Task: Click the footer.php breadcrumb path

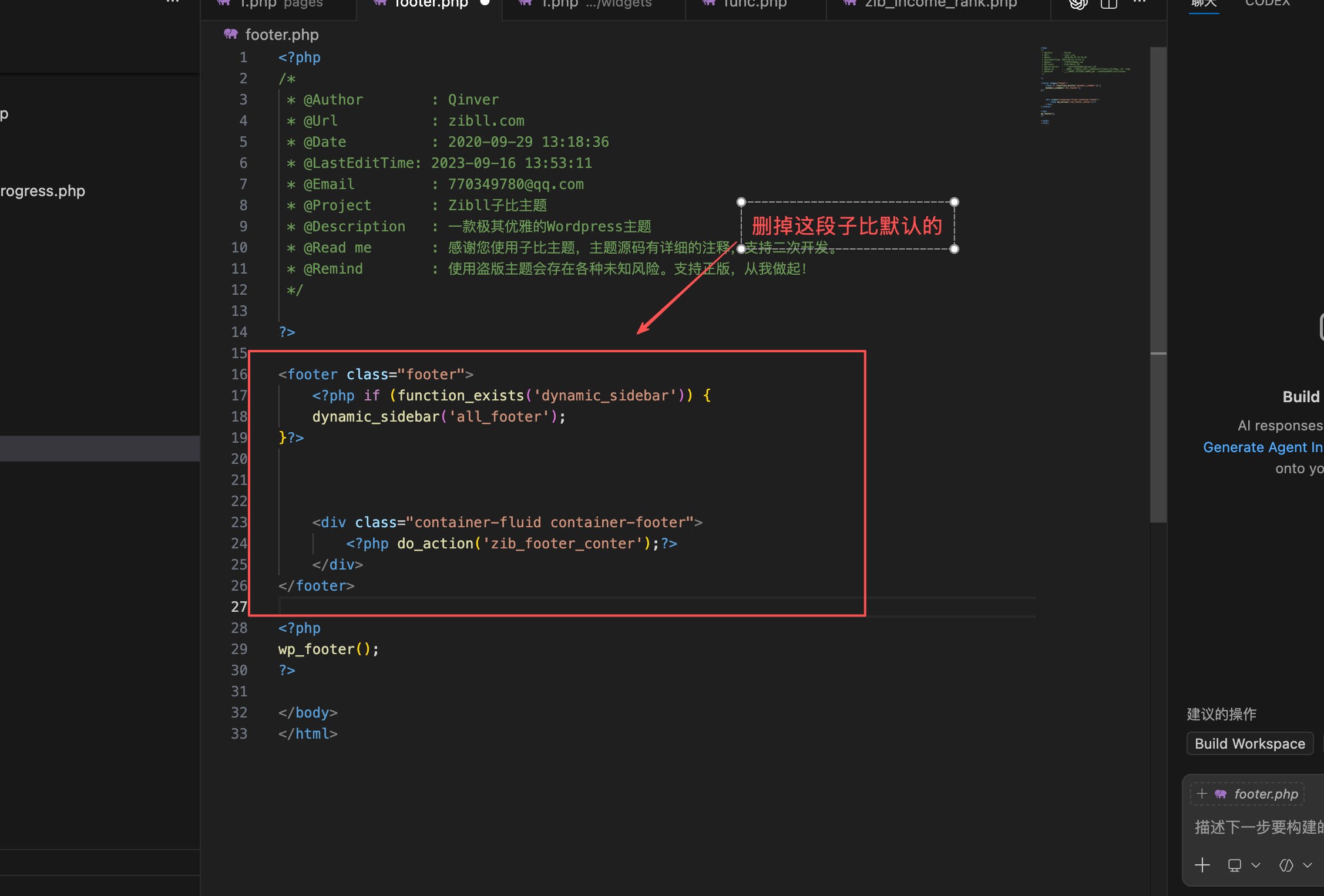Action: [281, 35]
